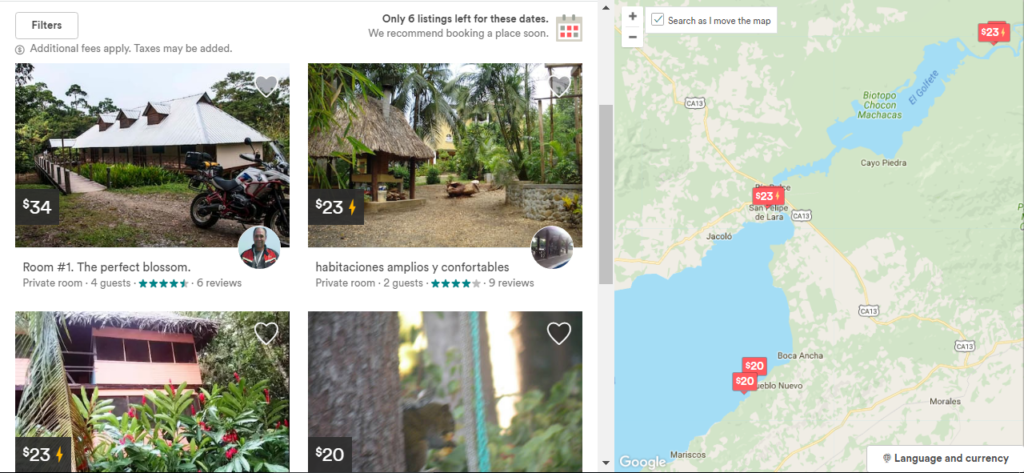Save 'Room #1. The perfect blossom' with heart icon
Viewport: 1024px width, 473px height.
[x=266, y=86]
